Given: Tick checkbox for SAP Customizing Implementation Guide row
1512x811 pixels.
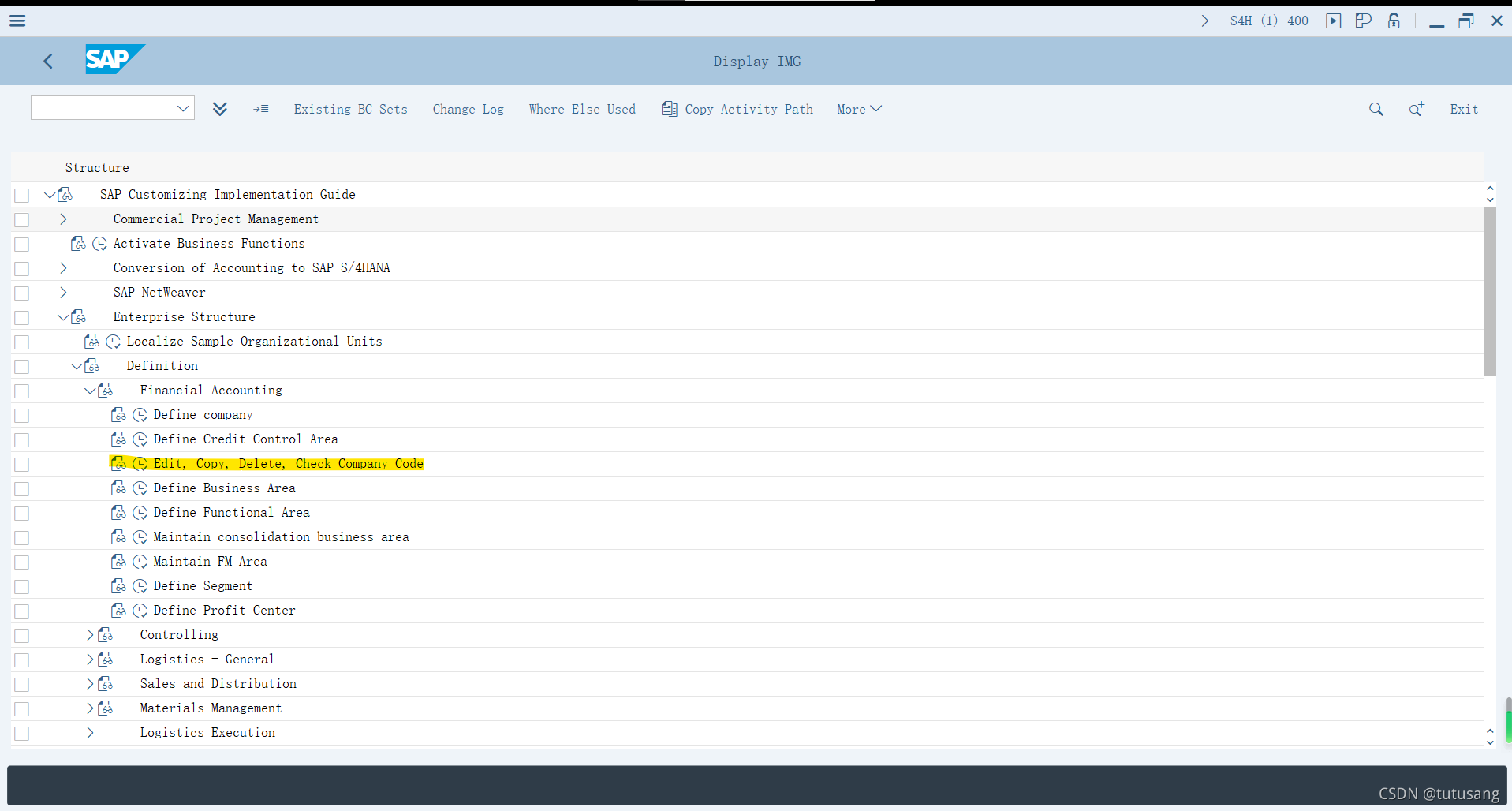Looking at the screenshot, I should 22,195.
